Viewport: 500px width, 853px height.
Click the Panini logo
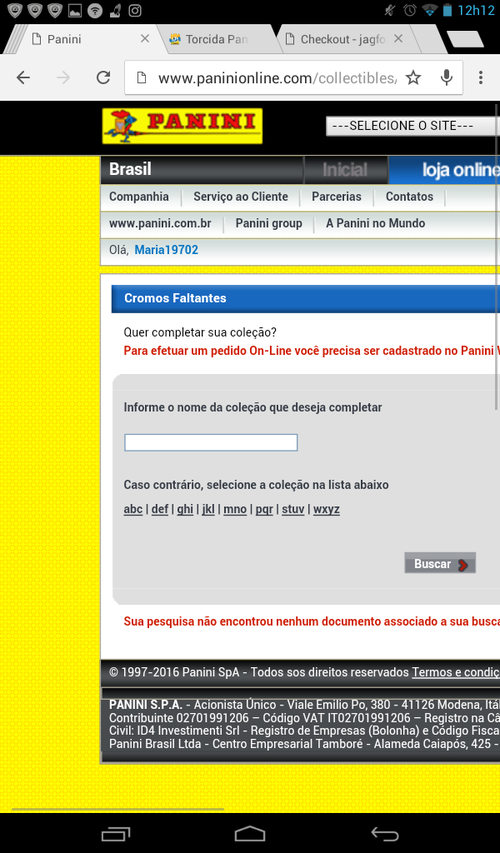point(182,126)
